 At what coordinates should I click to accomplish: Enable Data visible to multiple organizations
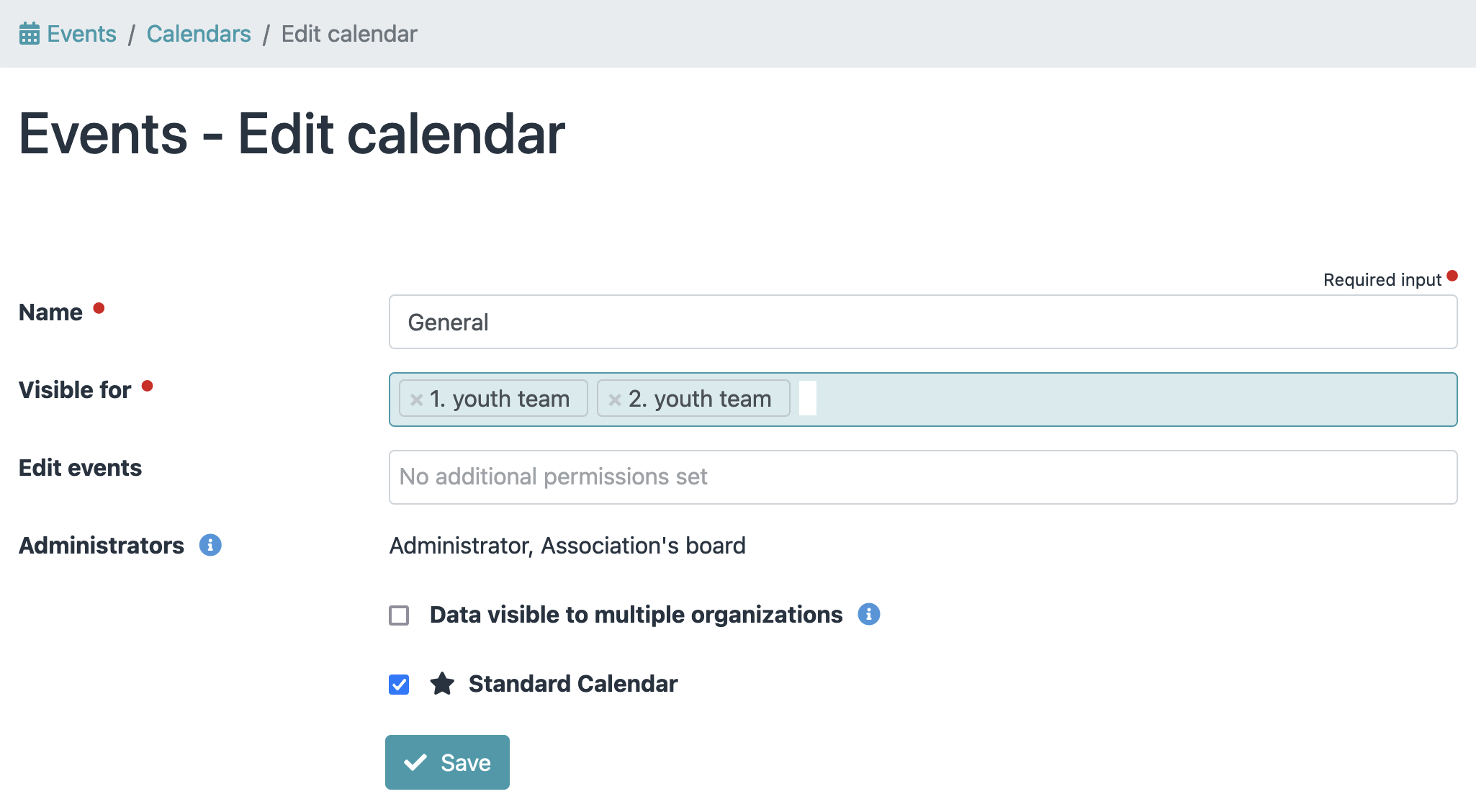click(399, 615)
